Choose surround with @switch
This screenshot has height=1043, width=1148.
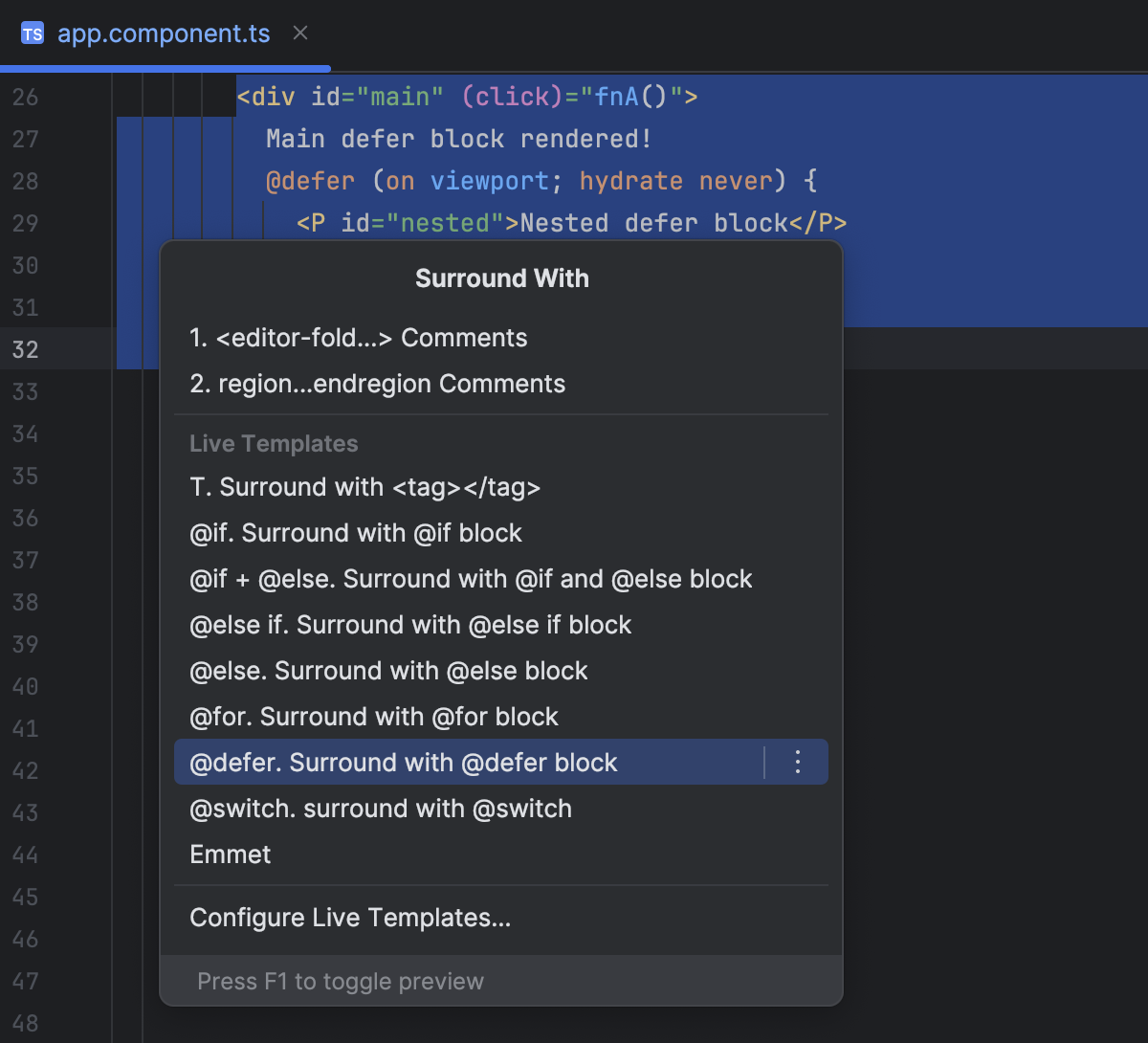coord(381,809)
